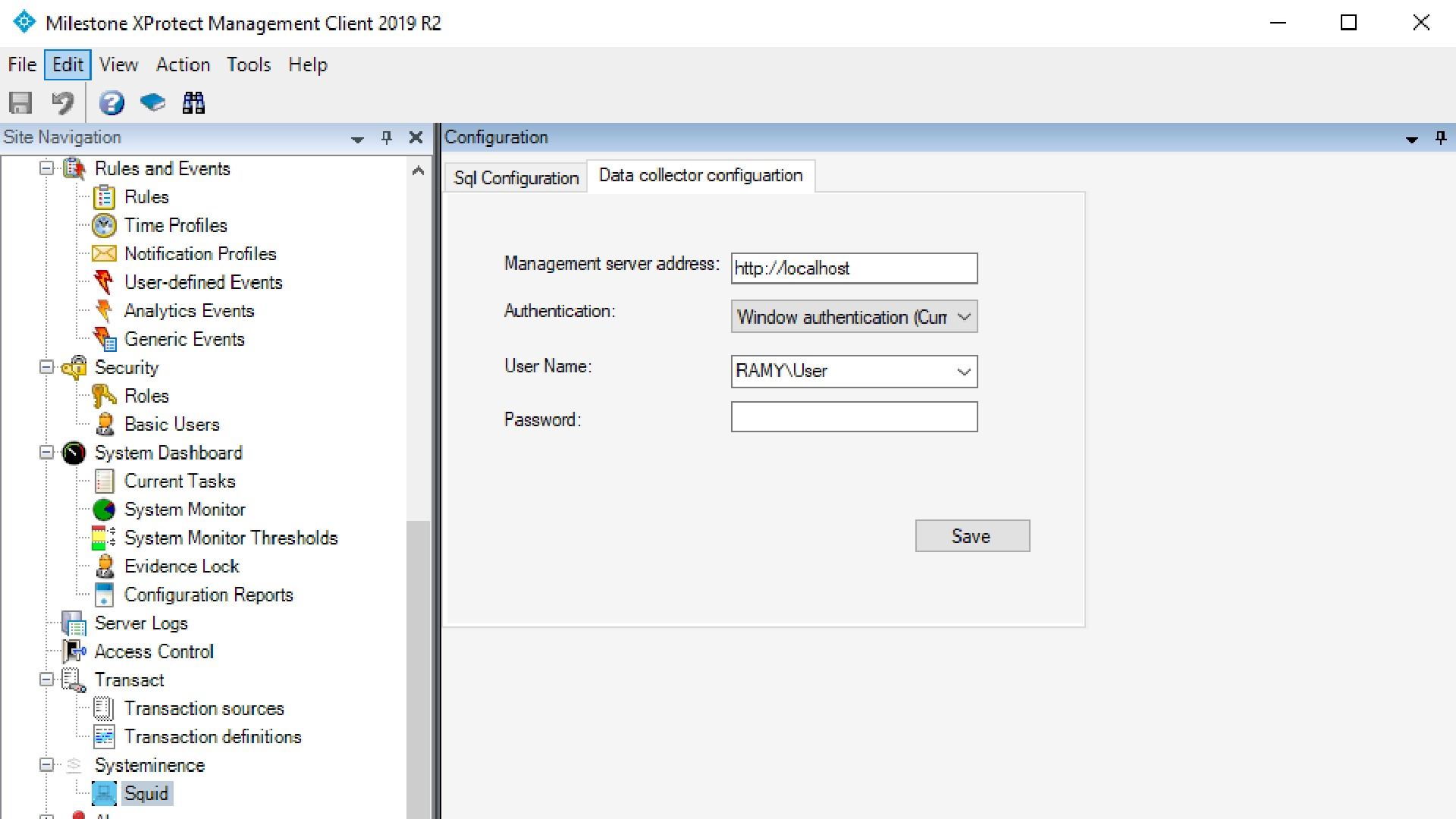Select the Access Control tree item

pos(154,651)
